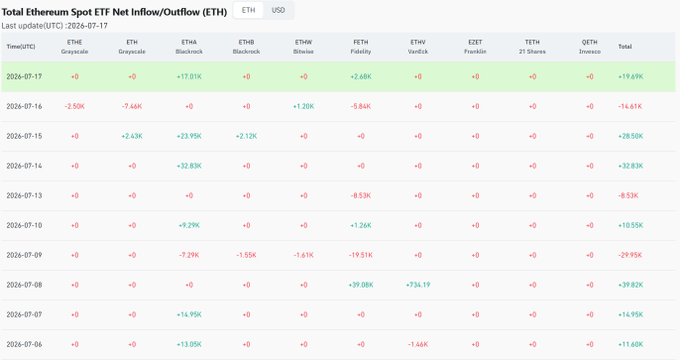
Task: Click the -29.95K total value
Action: point(630,255)
